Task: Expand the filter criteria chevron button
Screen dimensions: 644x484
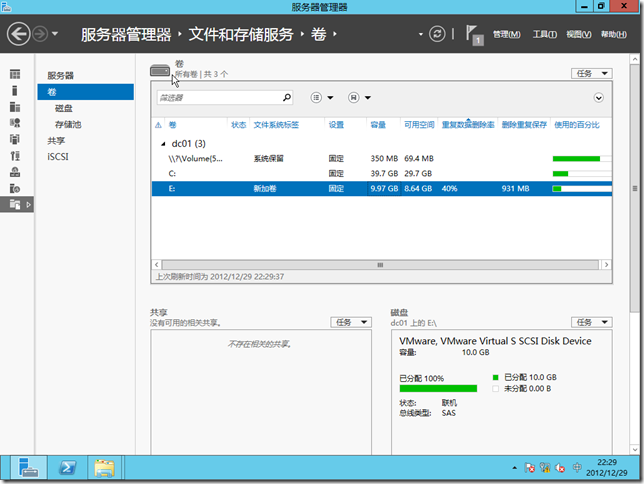Action: pos(599,98)
